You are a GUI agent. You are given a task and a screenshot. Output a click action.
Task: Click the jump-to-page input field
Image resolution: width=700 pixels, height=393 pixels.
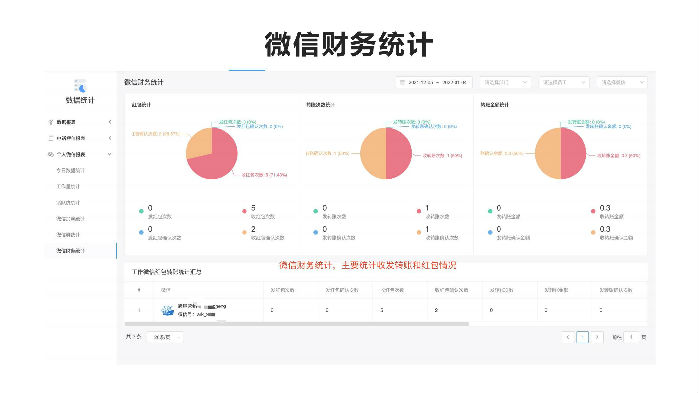click(x=631, y=337)
